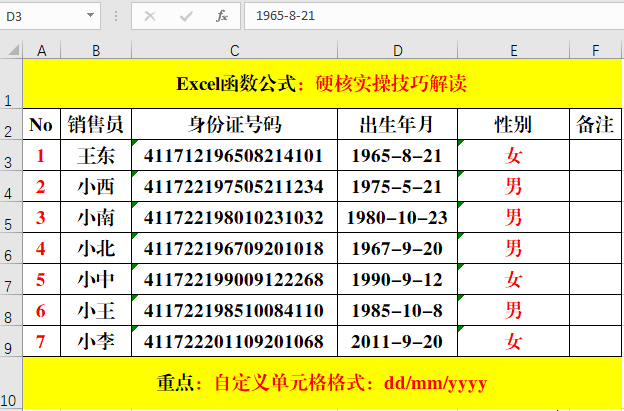Click the empty 备注 cell in 王东's row
The image size is (624, 411).
[596, 155]
